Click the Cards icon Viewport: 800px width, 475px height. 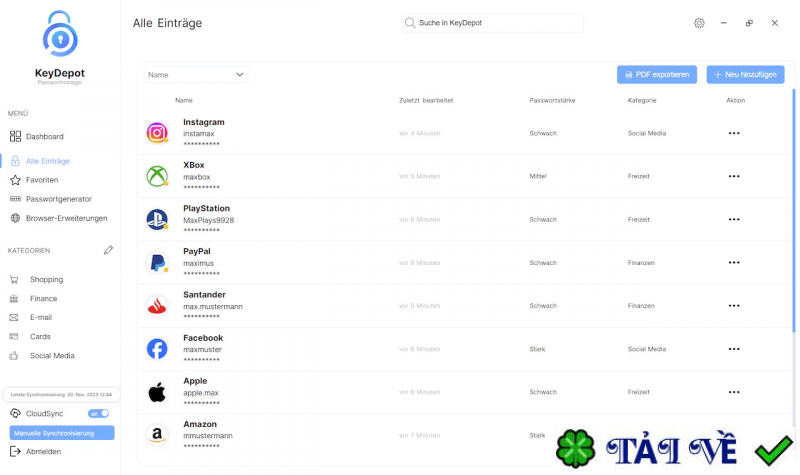point(14,337)
